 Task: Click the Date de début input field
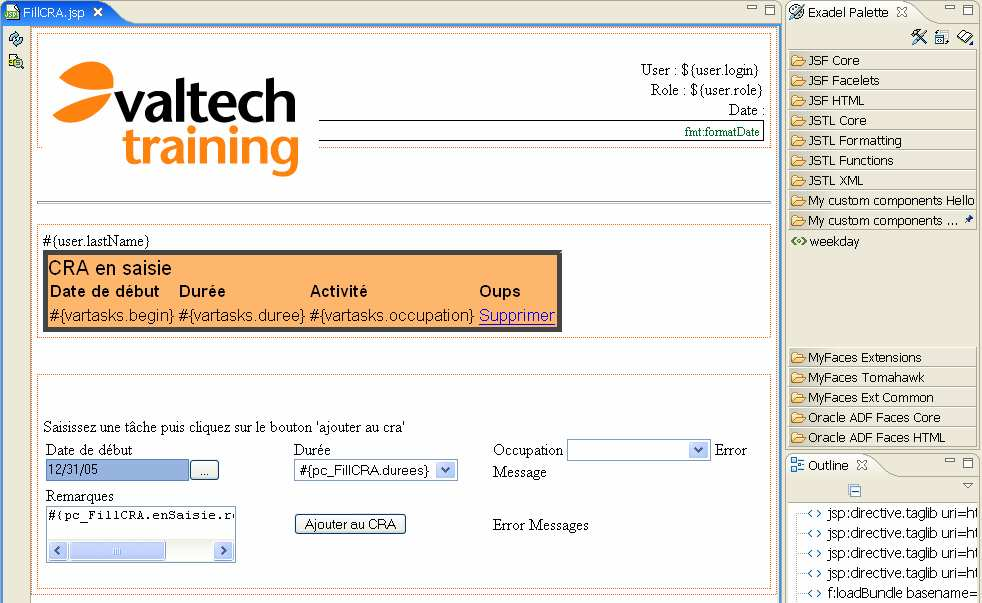(x=116, y=470)
